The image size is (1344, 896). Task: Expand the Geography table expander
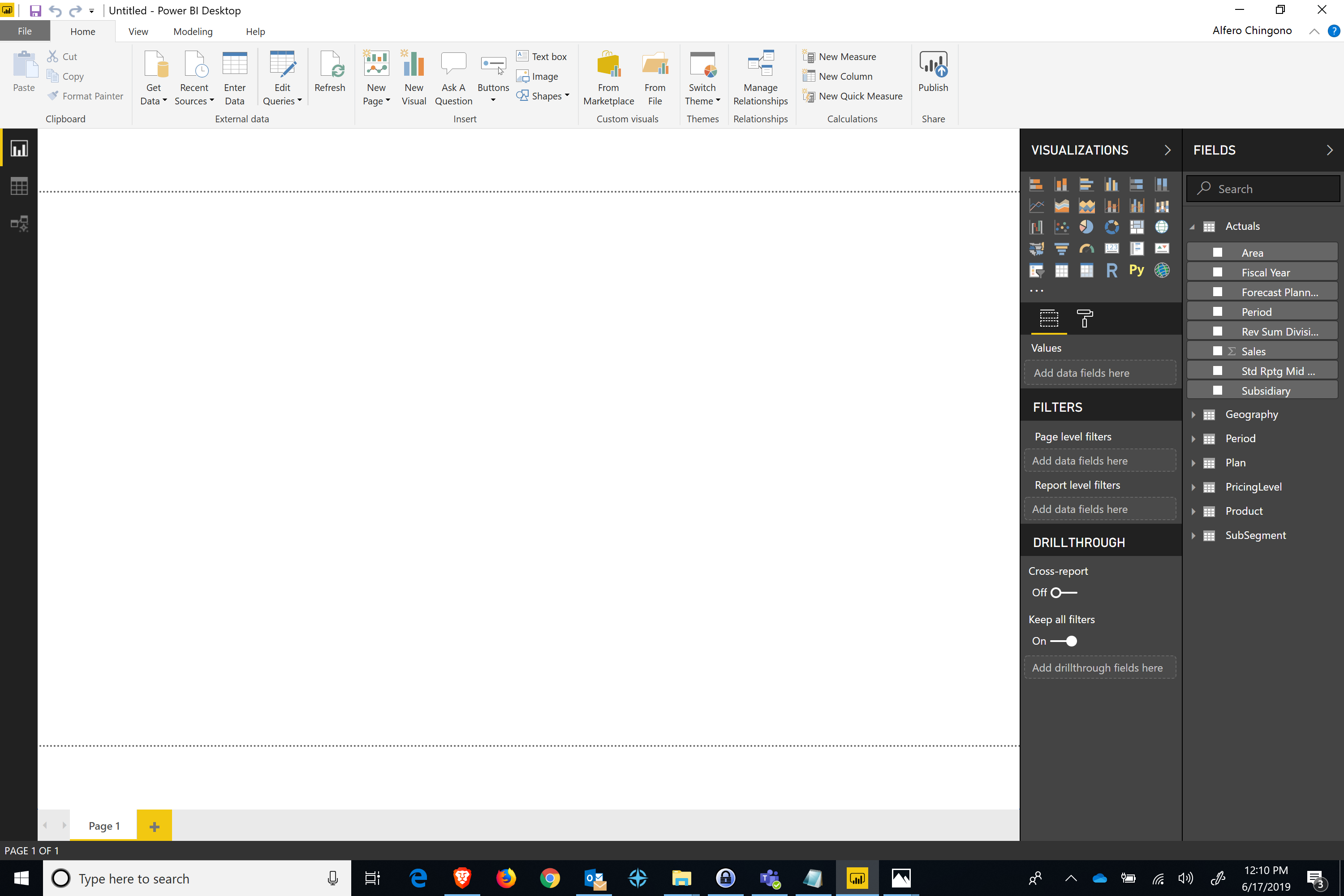pyautogui.click(x=1193, y=414)
